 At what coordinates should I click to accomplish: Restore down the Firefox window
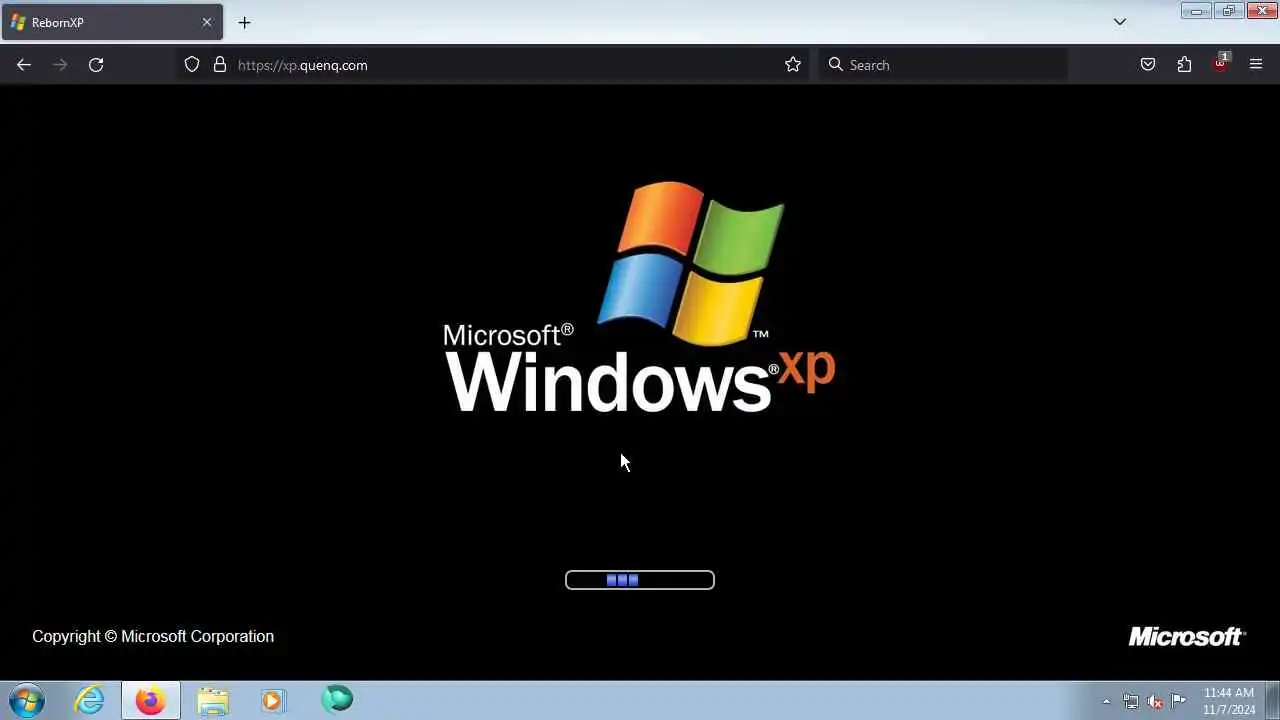coord(1228,11)
